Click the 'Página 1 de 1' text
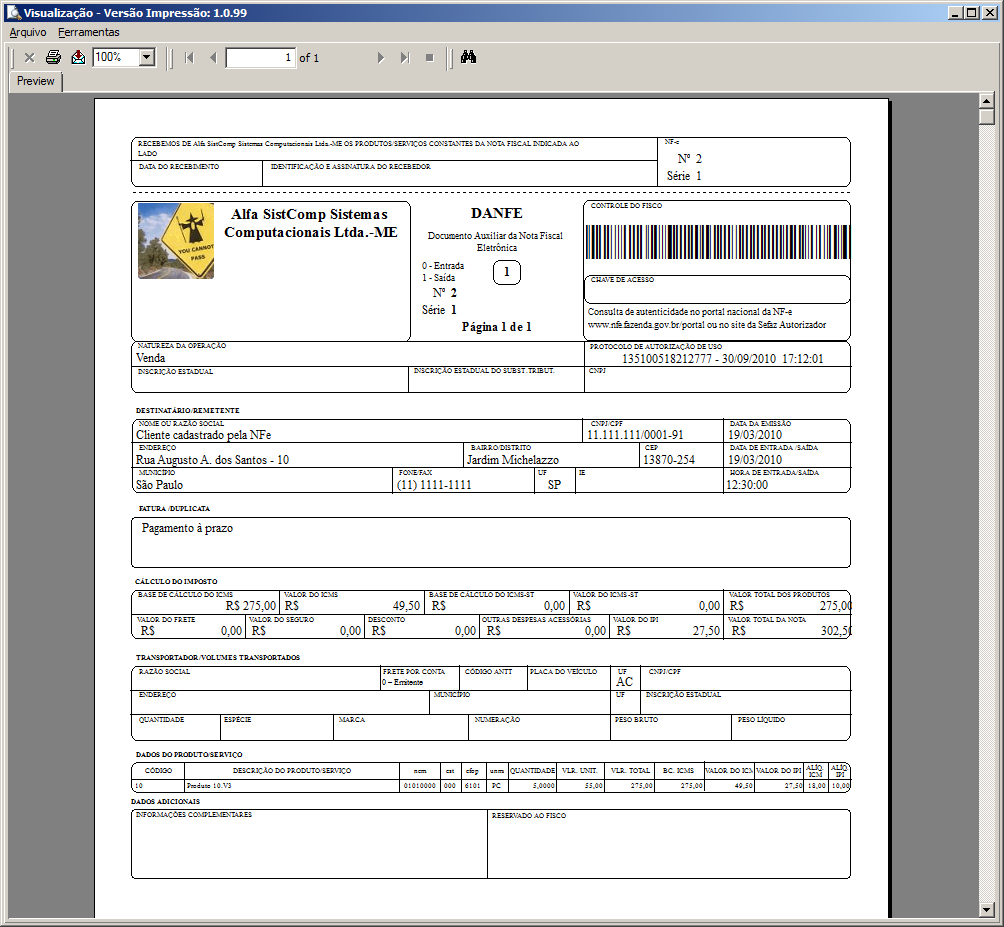1004x927 pixels. (497, 327)
